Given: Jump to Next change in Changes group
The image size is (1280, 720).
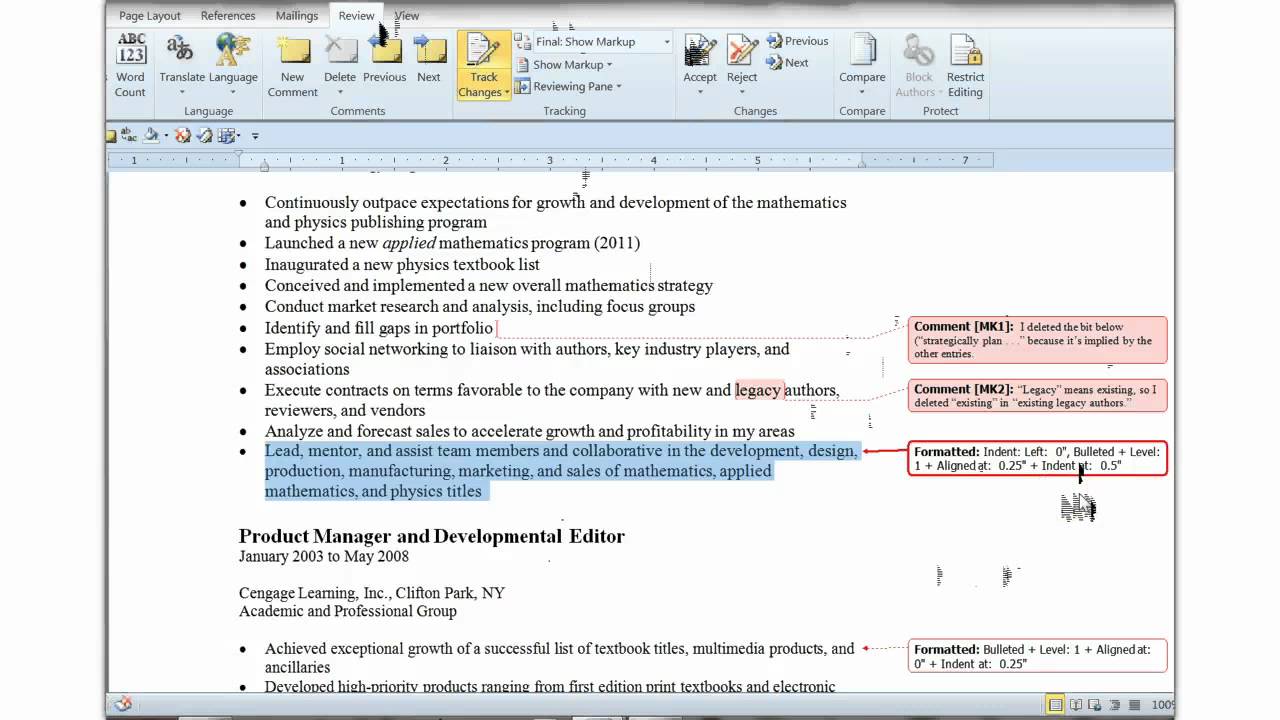Looking at the screenshot, I should (787, 62).
